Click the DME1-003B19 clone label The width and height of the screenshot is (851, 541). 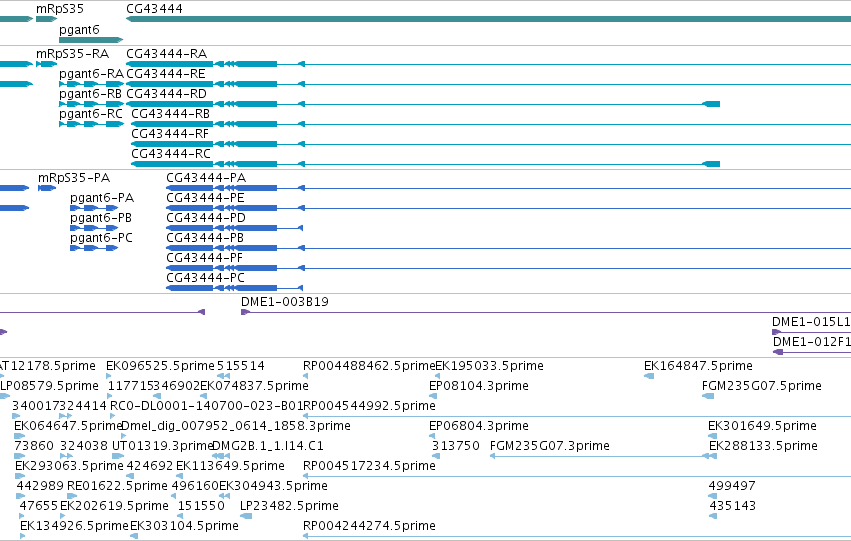[284, 302]
